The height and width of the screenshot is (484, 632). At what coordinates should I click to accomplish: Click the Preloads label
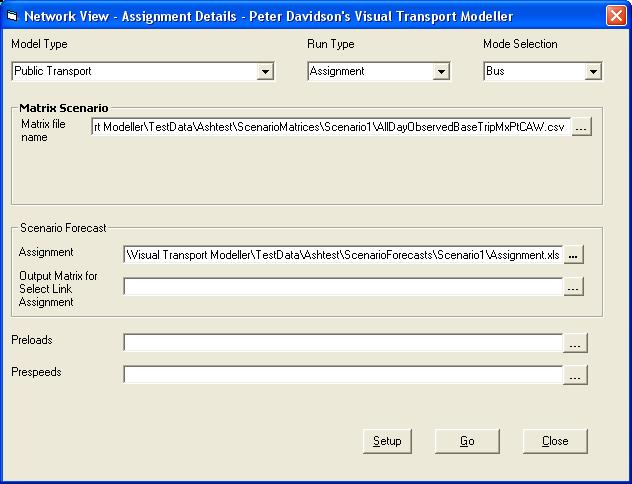pos(32,340)
